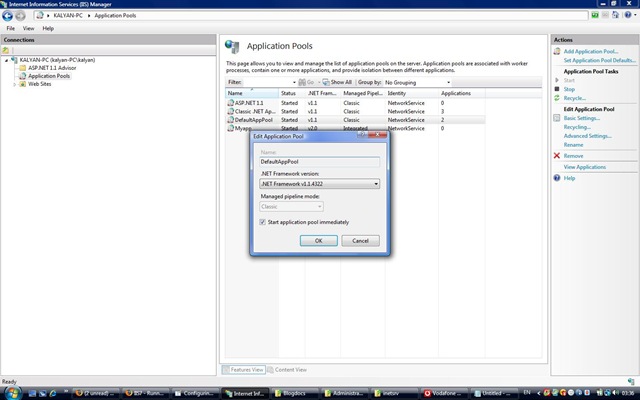Click the Back navigation arrow
The width and height of the screenshot is (640, 400).
click(x=7, y=16)
